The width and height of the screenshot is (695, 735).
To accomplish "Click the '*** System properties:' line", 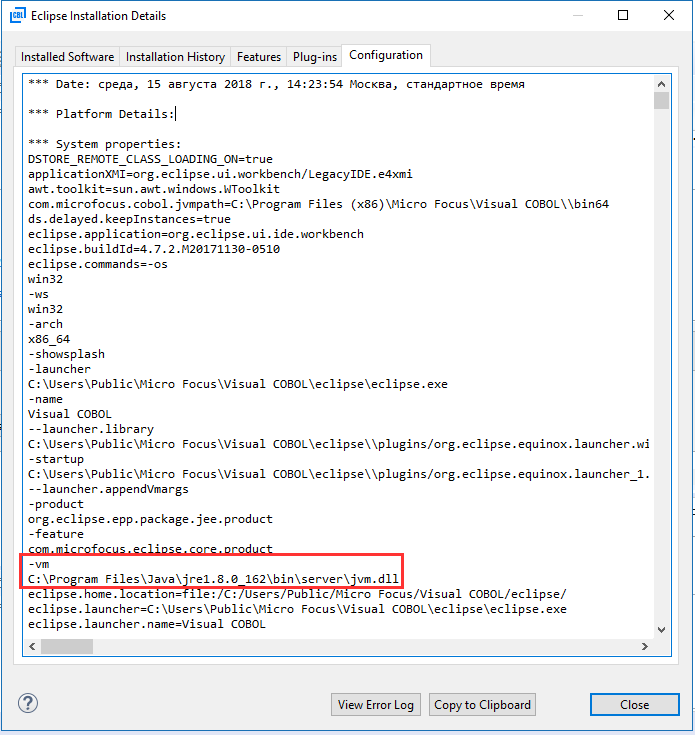I will 105,144.
